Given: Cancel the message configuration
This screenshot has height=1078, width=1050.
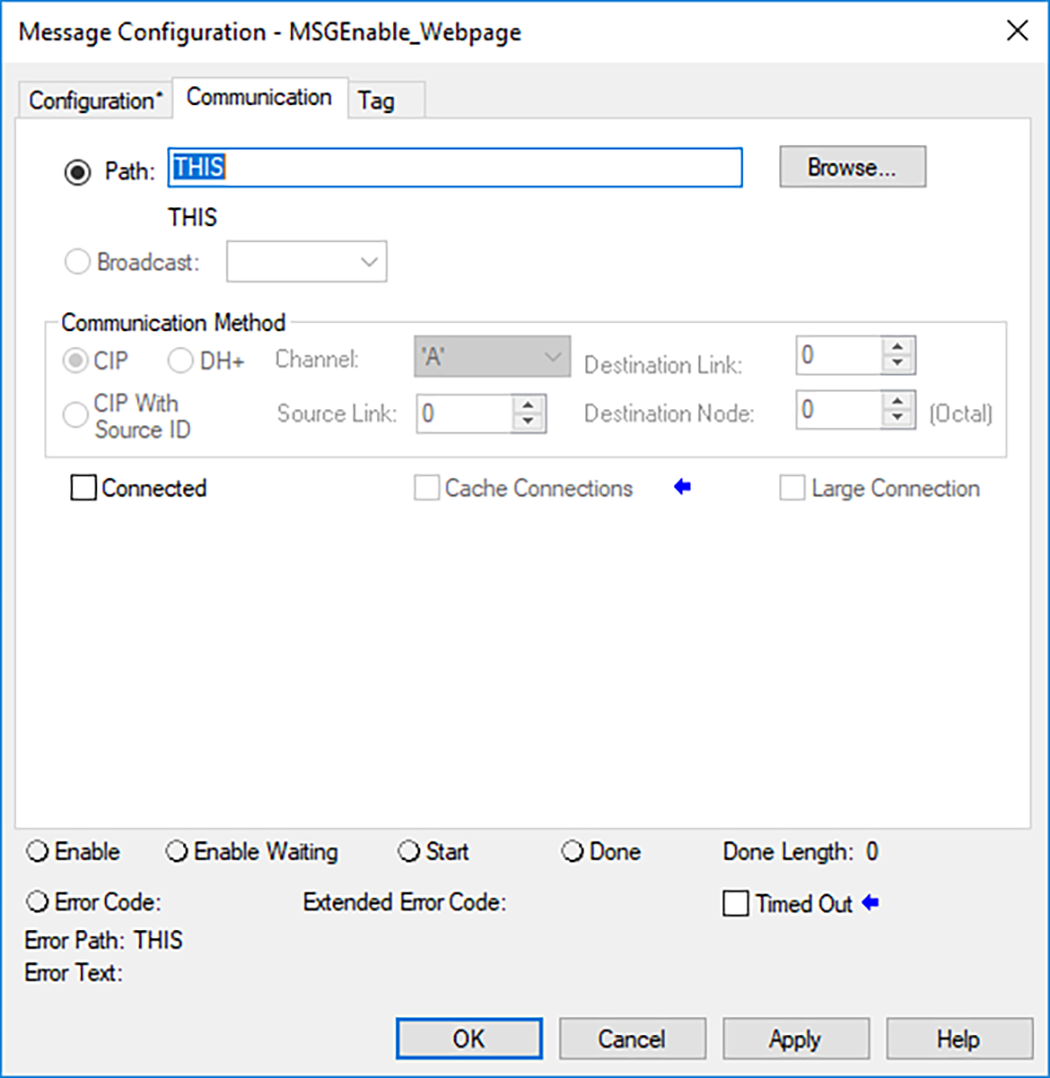Looking at the screenshot, I should click(x=631, y=1038).
